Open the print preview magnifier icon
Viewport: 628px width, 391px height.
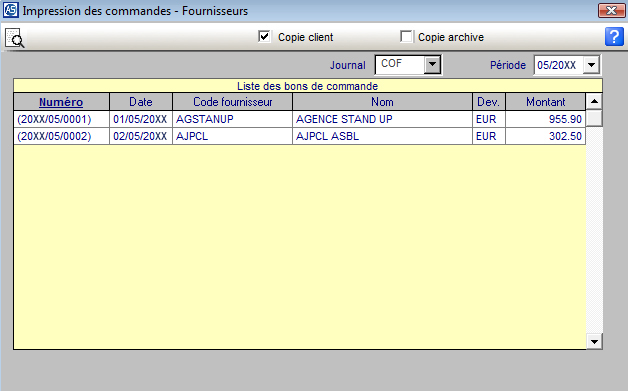pyautogui.click(x=15, y=38)
